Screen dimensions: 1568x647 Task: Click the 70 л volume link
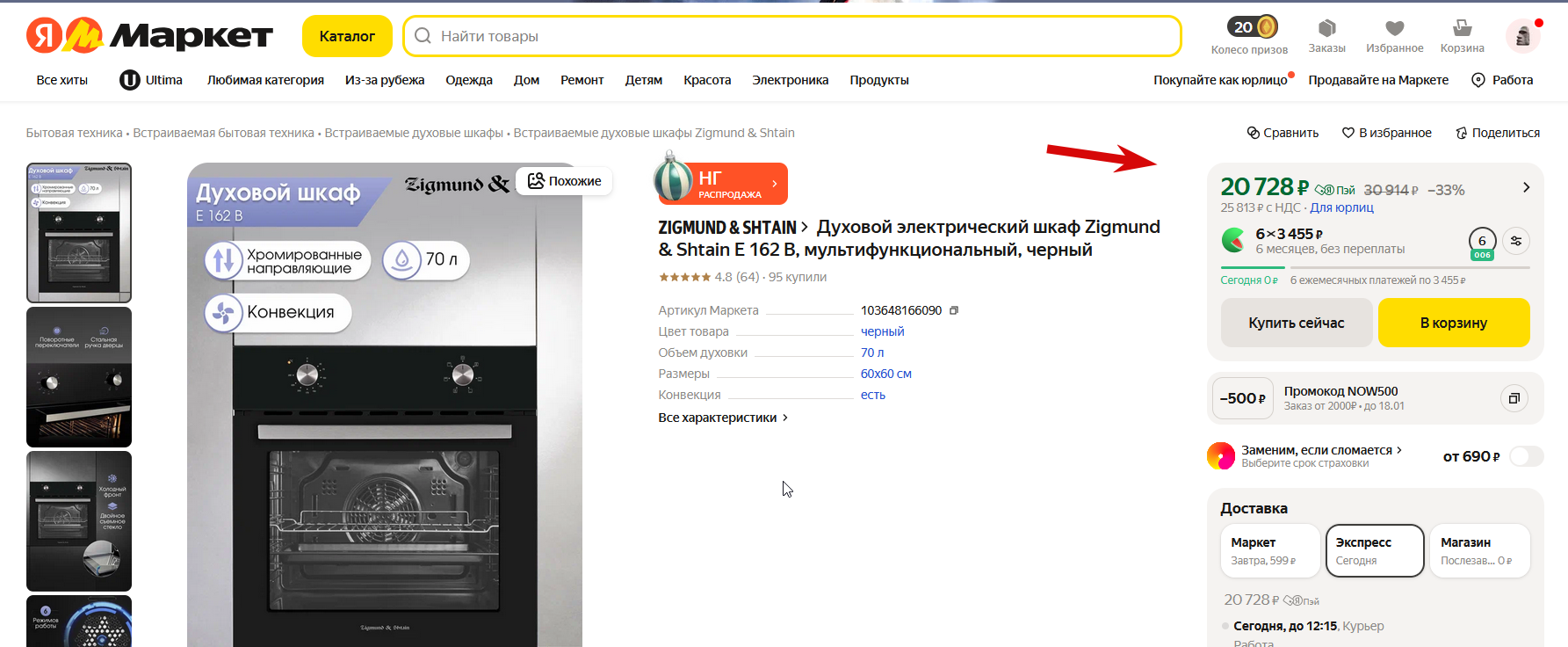[x=872, y=353]
